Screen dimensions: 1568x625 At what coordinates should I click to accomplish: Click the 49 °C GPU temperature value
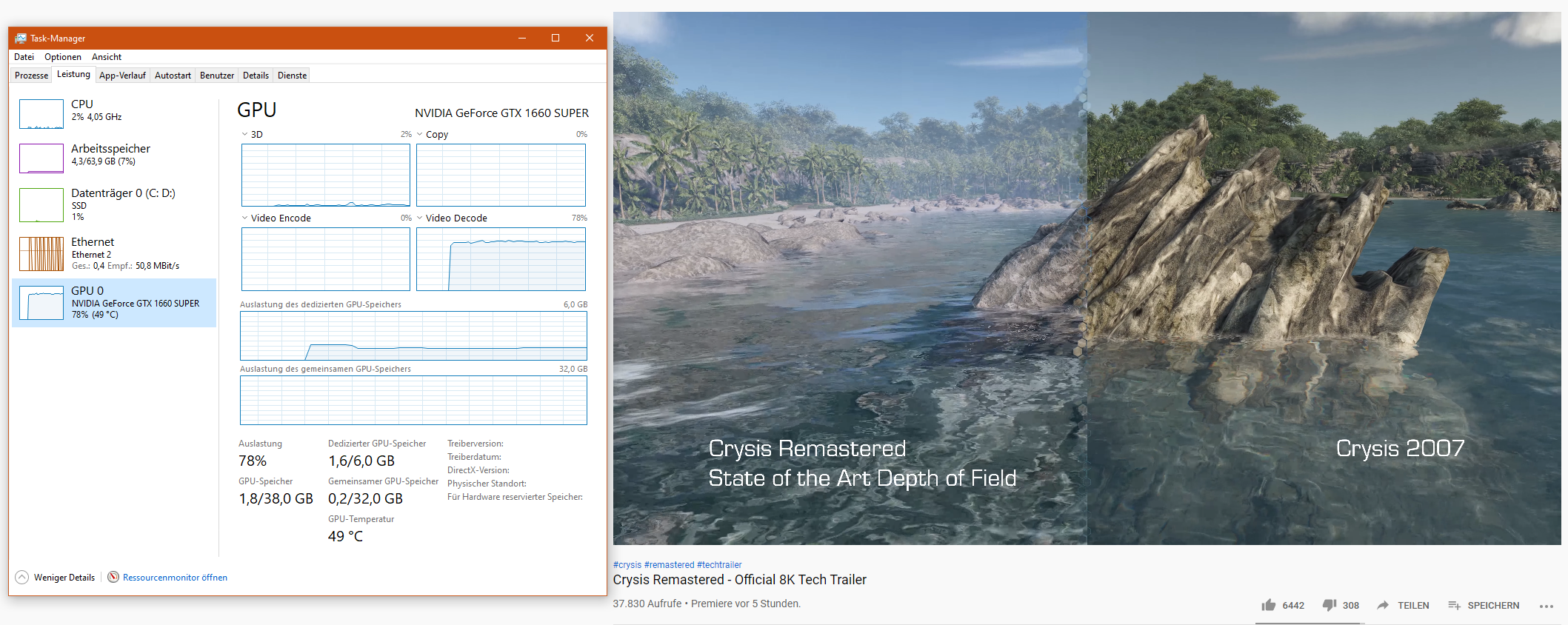(345, 536)
